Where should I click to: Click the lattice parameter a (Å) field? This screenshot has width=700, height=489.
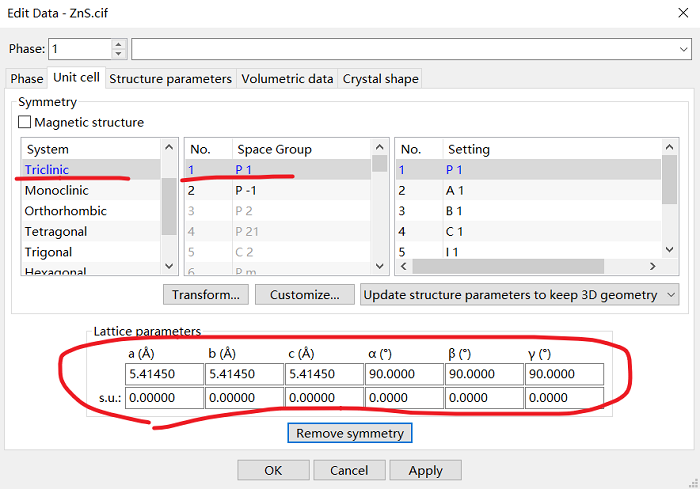[163, 374]
